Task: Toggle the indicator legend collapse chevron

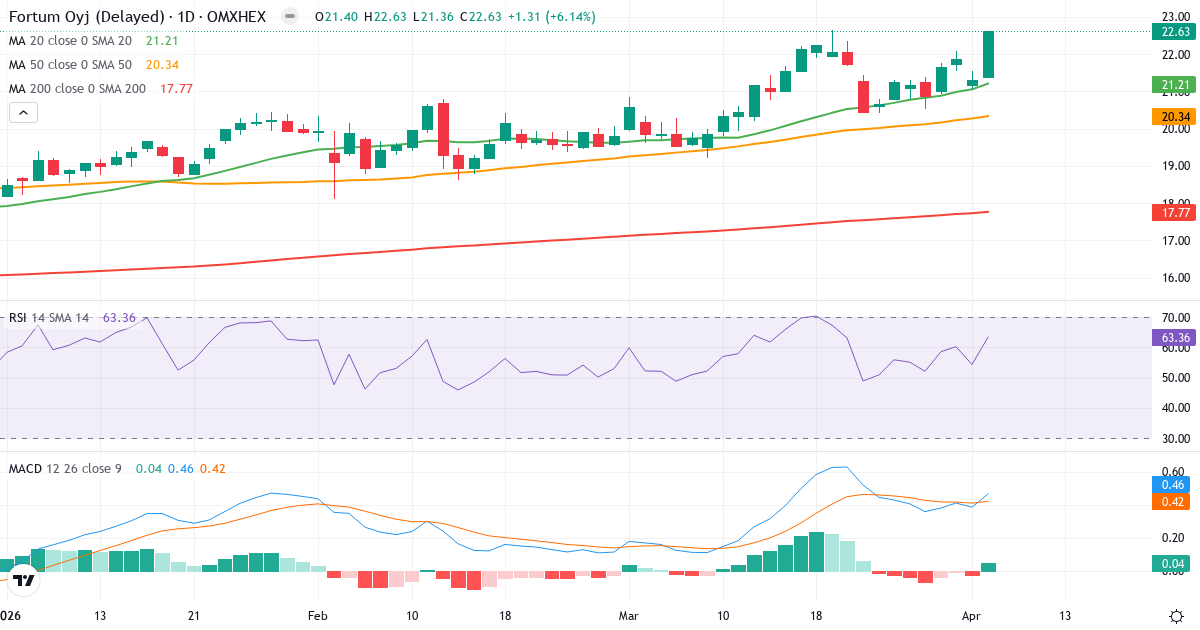Action: click(x=22, y=112)
